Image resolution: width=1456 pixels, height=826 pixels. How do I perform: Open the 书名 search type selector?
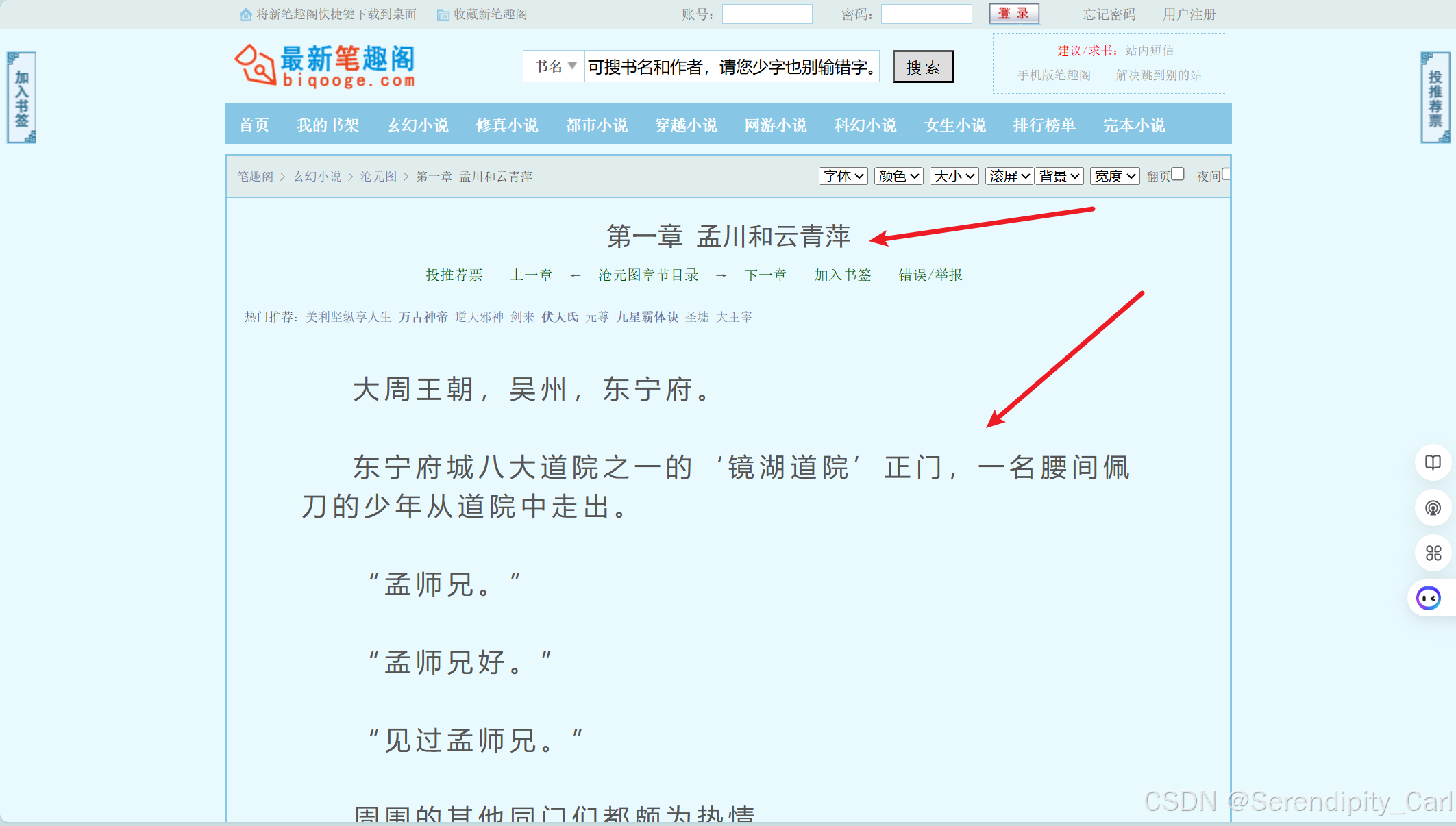click(554, 66)
